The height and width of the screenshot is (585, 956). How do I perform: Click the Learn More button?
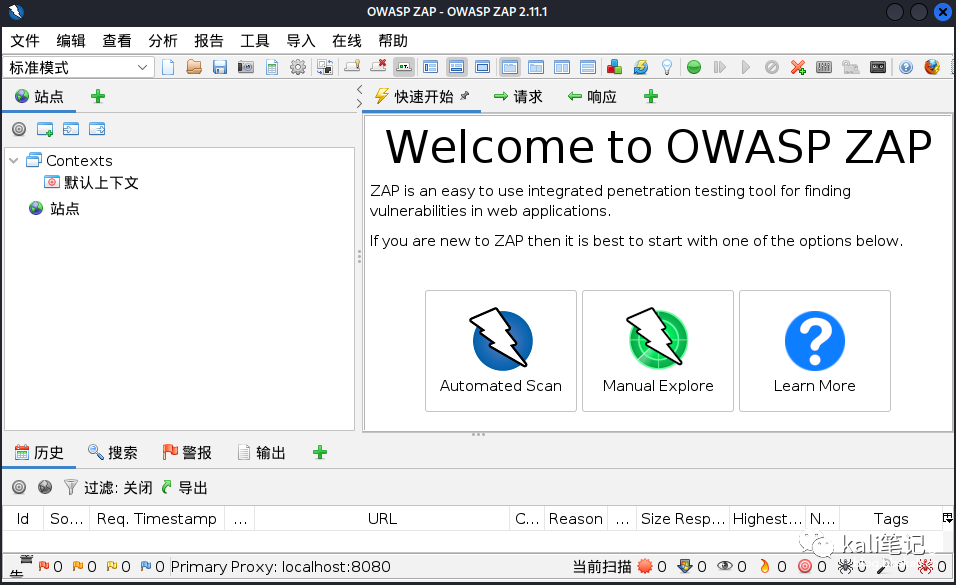[x=815, y=351]
